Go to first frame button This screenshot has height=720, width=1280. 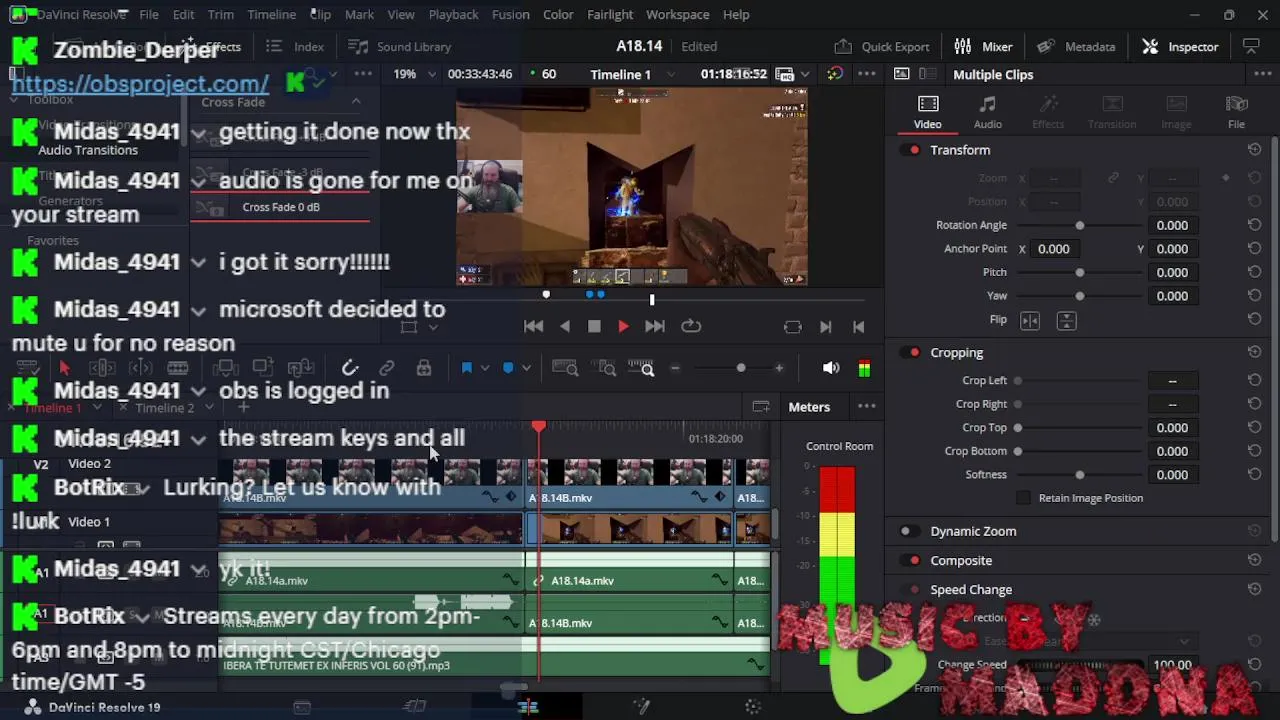534,326
